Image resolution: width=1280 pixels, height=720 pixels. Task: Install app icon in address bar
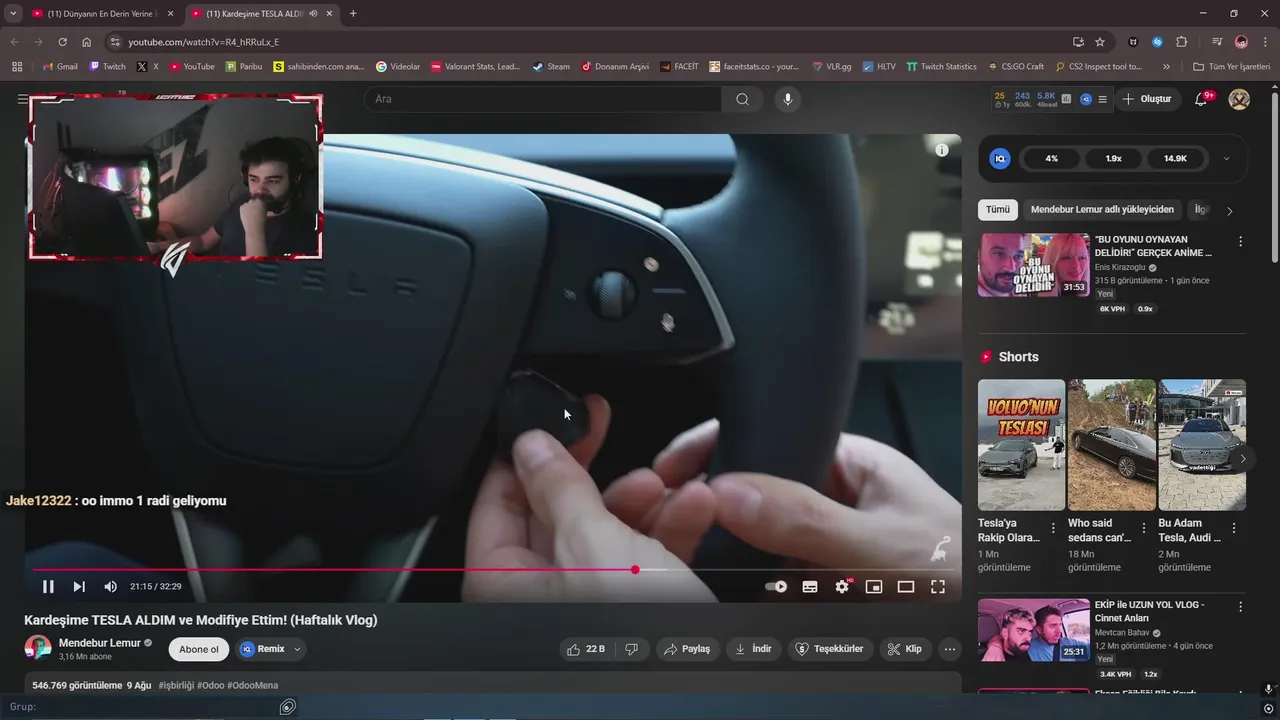[x=1078, y=42]
